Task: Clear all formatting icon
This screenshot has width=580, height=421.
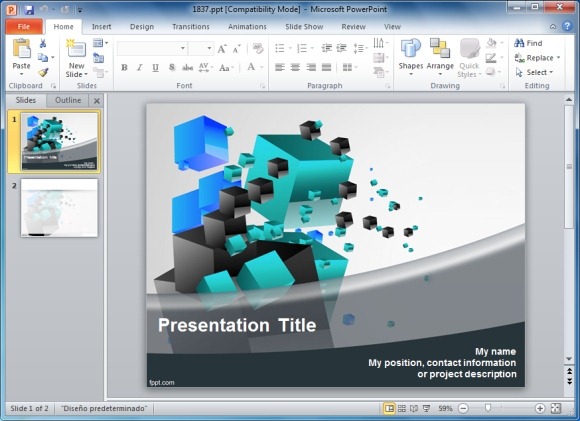Action: pyautogui.click(x=258, y=48)
